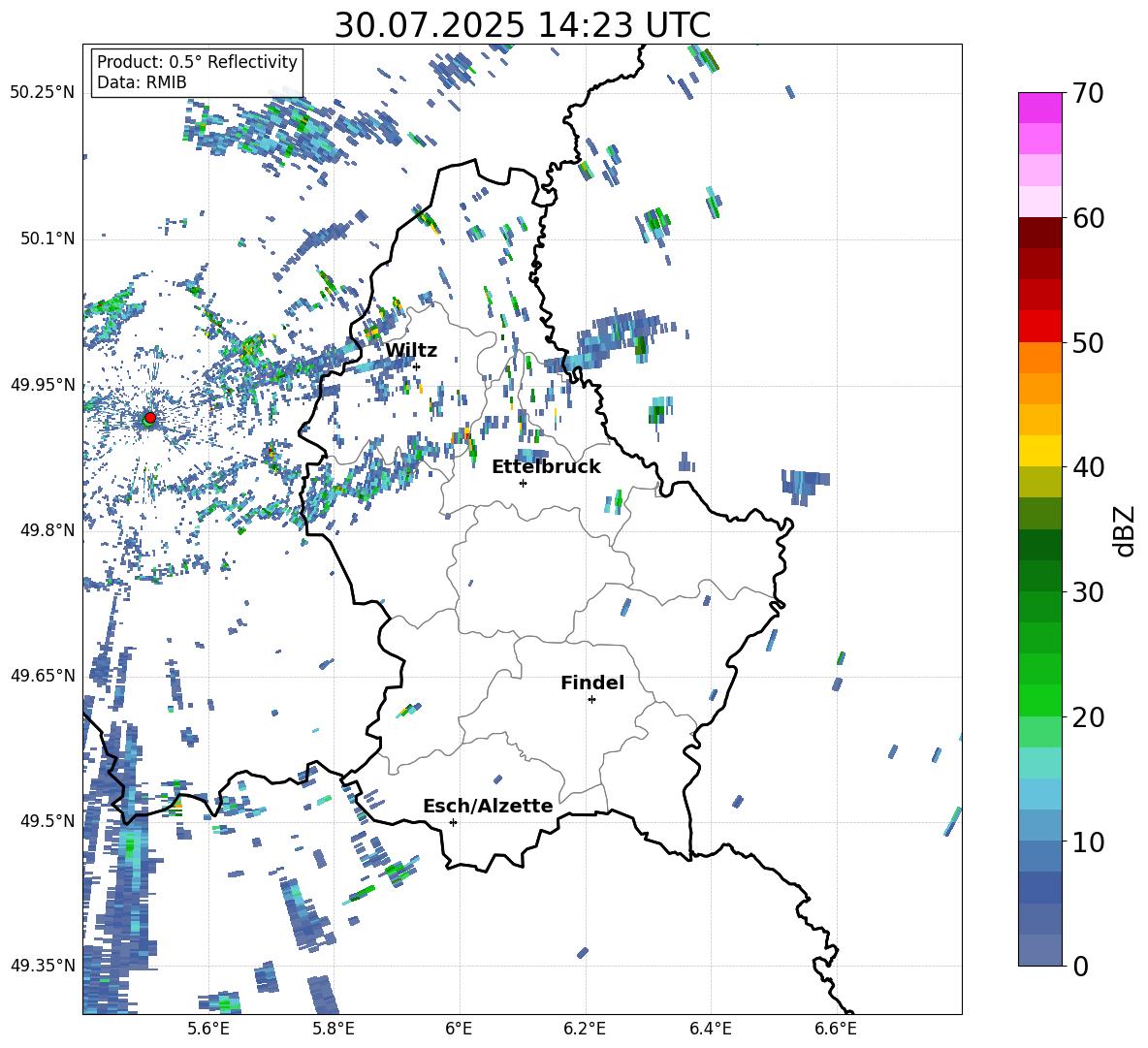Click 'Product: 0.5° Reflectivity' text
This screenshot has height=1048, width=1148.
[x=197, y=62]
